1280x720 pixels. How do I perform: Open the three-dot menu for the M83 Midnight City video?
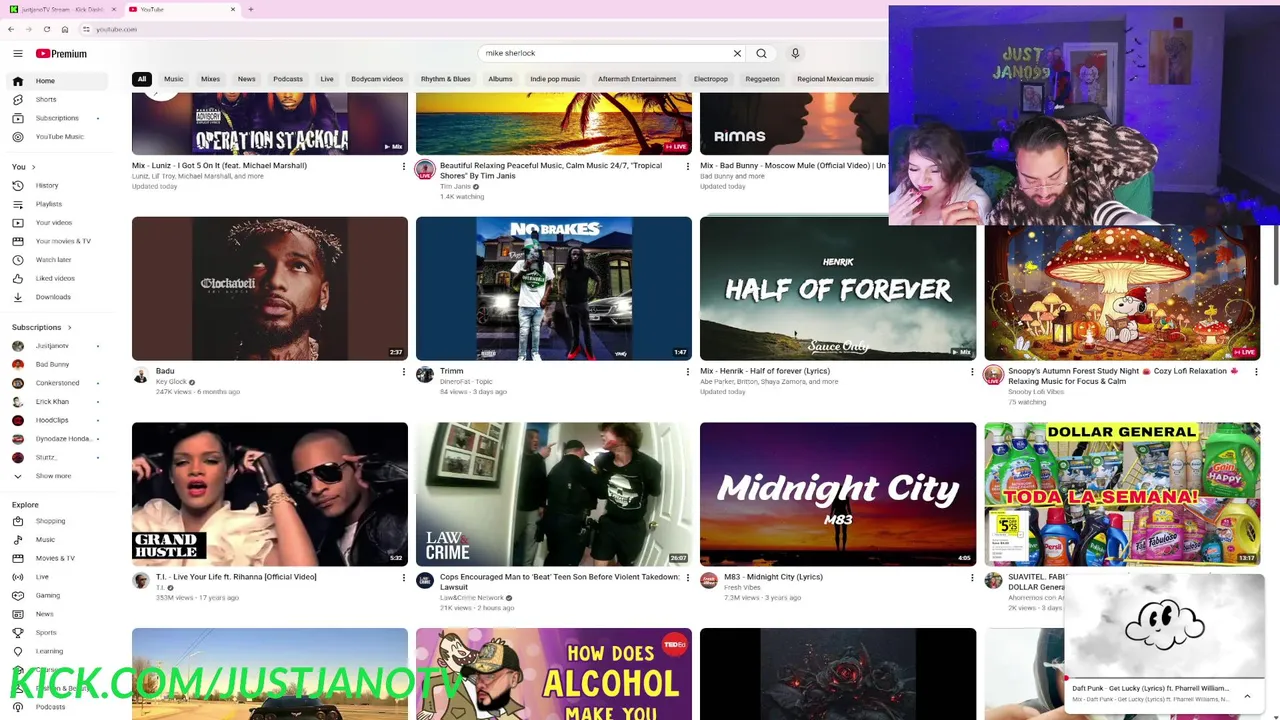click(x=971, y=578)
